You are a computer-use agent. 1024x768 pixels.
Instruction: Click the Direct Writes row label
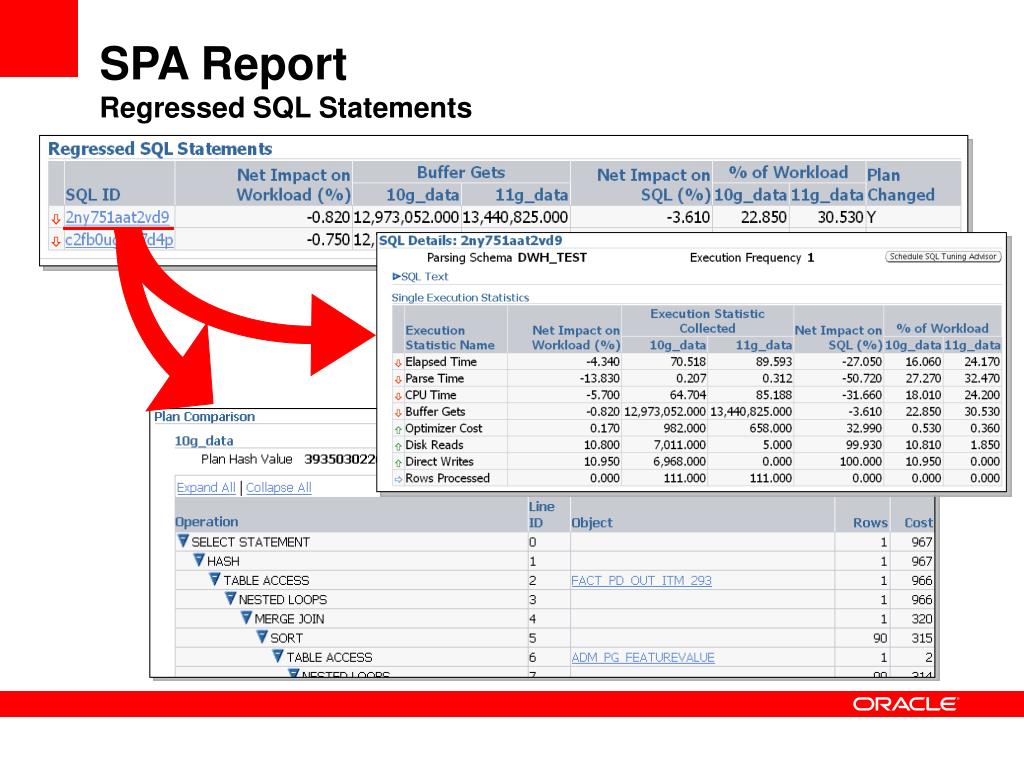click(439, 462)
